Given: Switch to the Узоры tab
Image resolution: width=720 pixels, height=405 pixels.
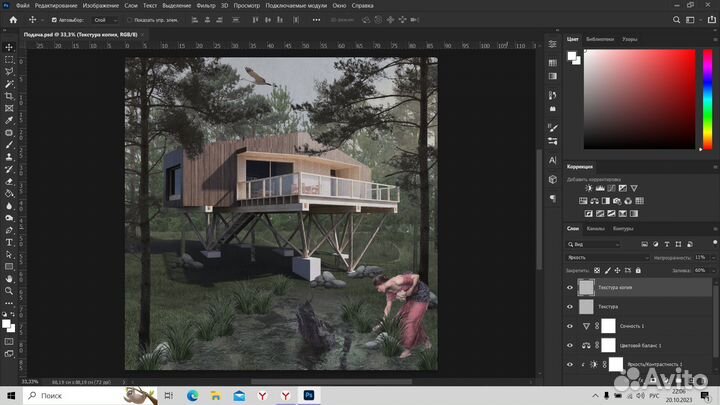Looking at the screenshot, I should [630, 39].
